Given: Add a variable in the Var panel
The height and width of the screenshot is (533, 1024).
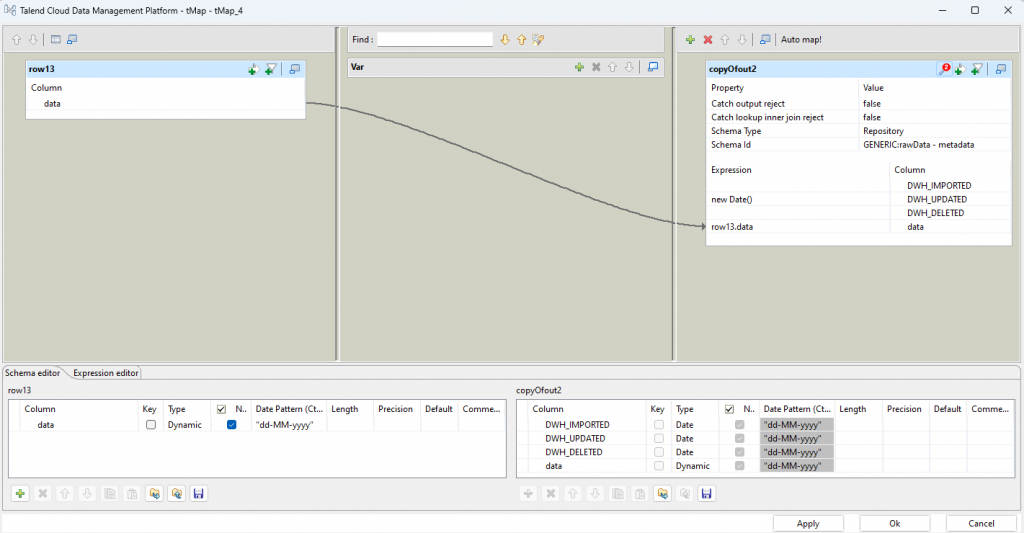Looking at the screenshot, I should coord(579,67).
